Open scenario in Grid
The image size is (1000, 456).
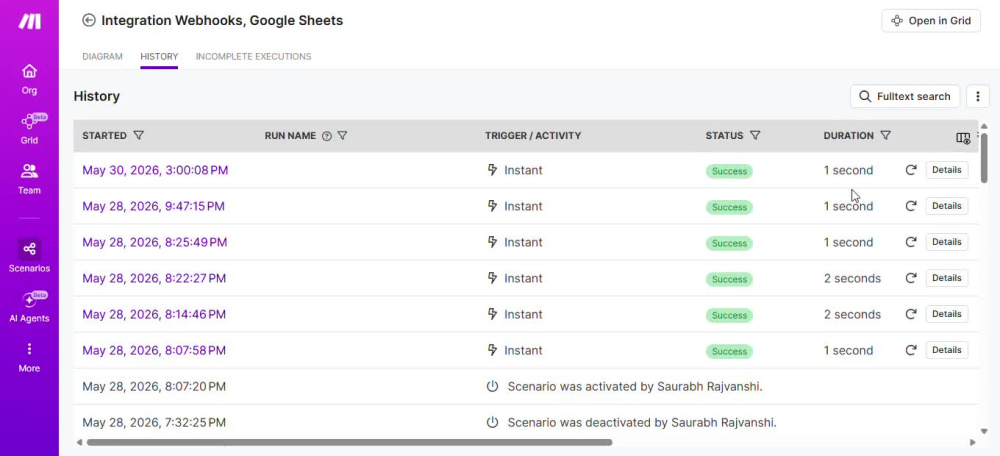click(x=931, y=20)
